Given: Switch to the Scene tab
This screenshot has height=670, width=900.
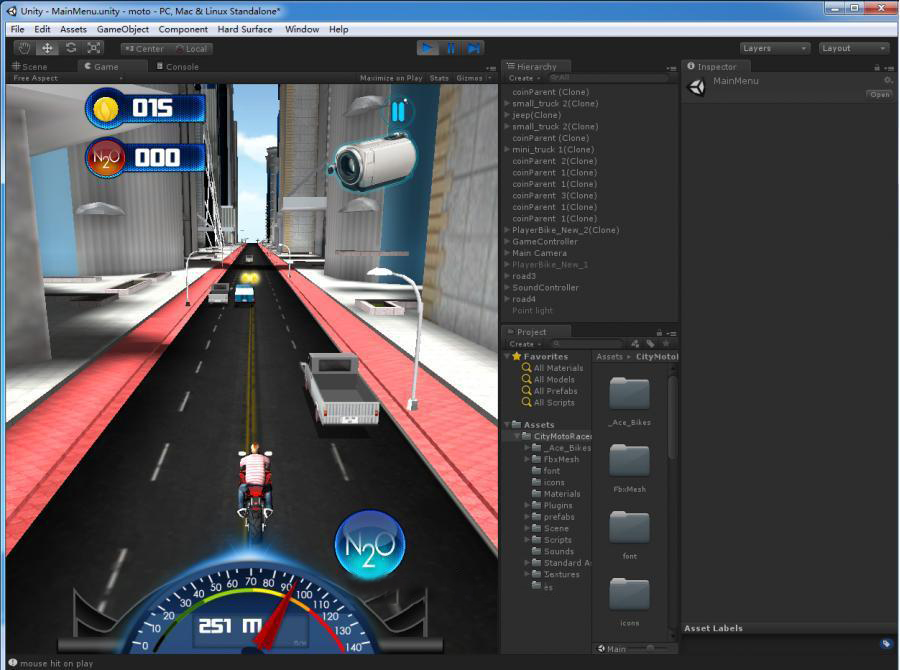Looking at the screenshot, I should 31,67.
